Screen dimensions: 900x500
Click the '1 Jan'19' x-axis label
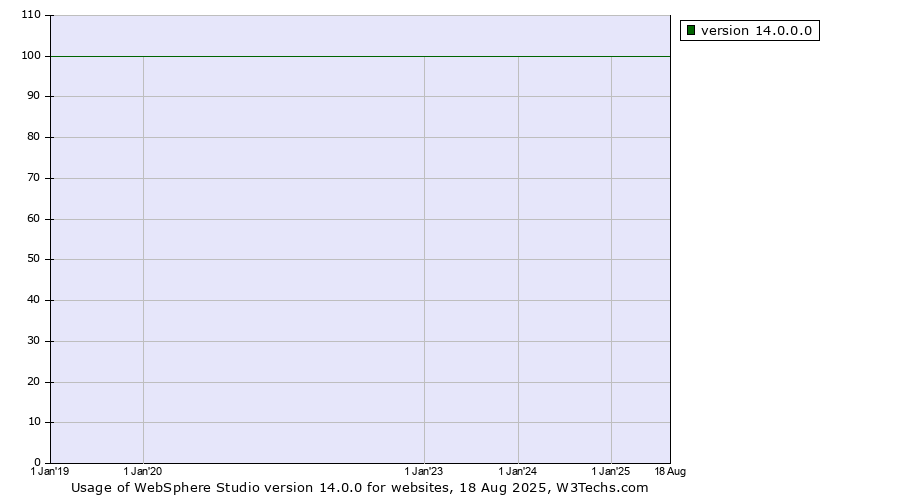49,471
